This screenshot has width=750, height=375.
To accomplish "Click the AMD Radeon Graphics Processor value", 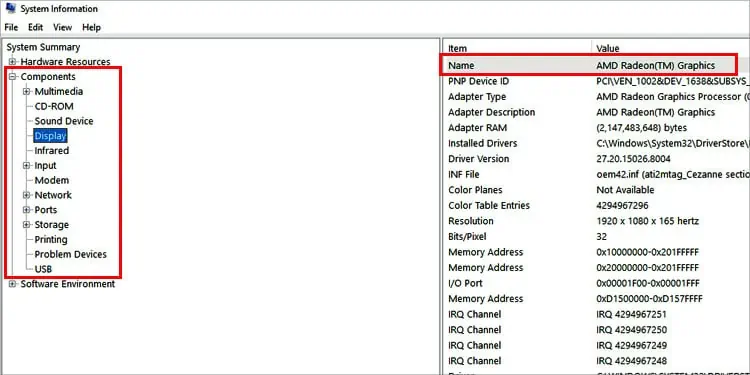I will pos(673,97).
